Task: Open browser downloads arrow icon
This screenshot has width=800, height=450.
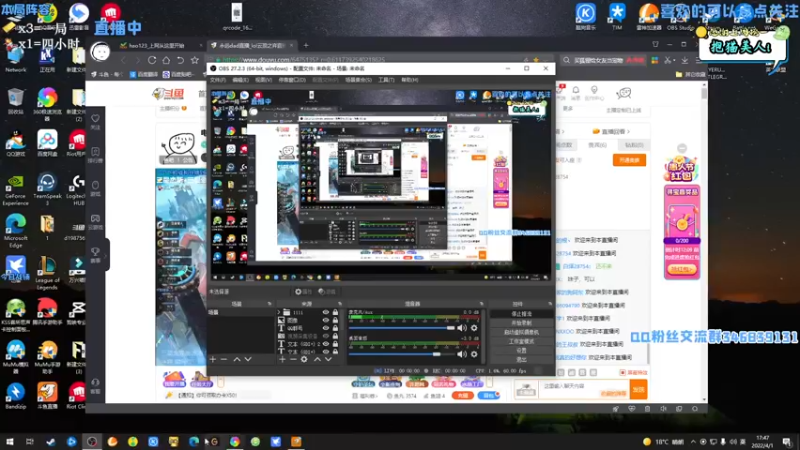Action: coord(685,60)
